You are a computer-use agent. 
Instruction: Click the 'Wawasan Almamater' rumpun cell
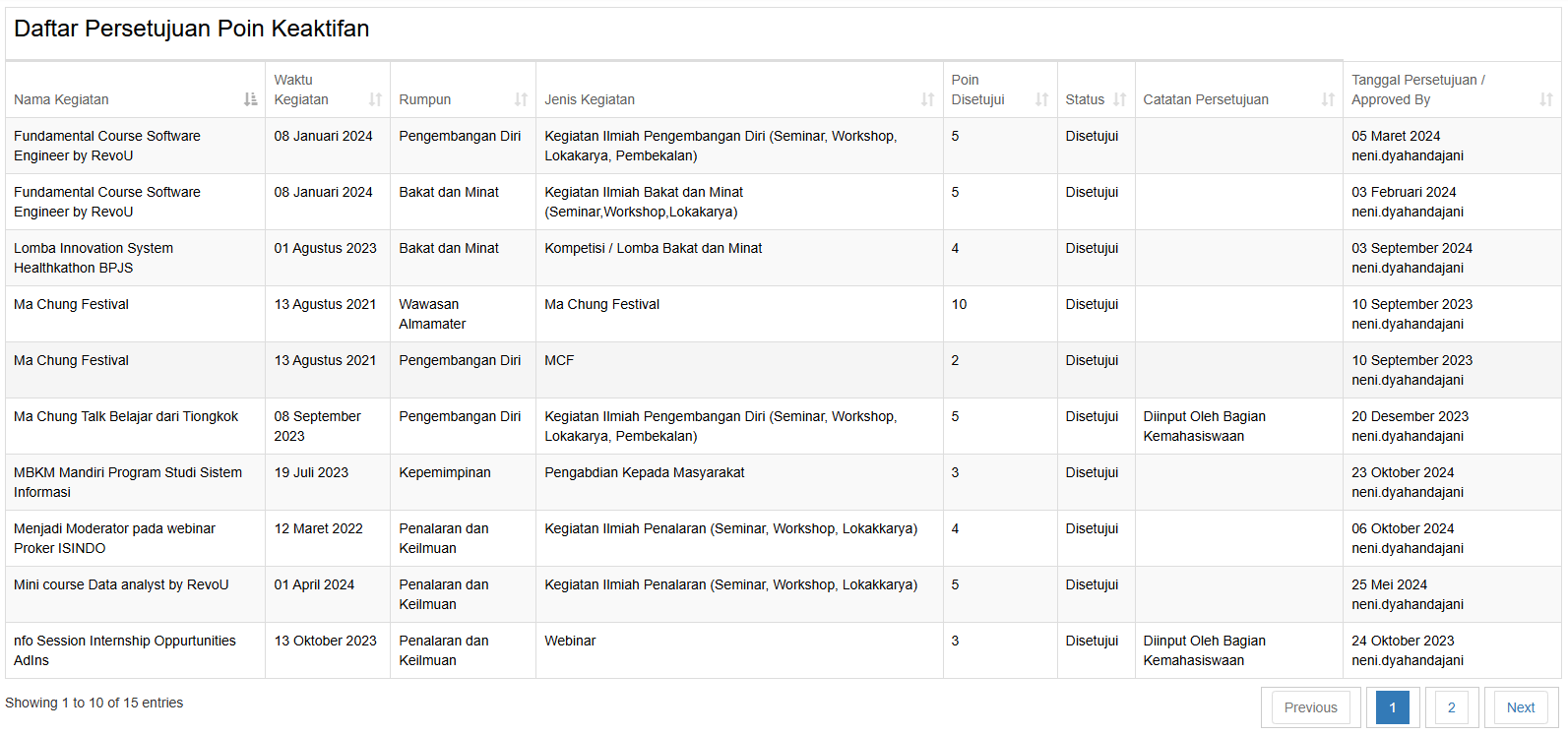[x=463, y=314]
